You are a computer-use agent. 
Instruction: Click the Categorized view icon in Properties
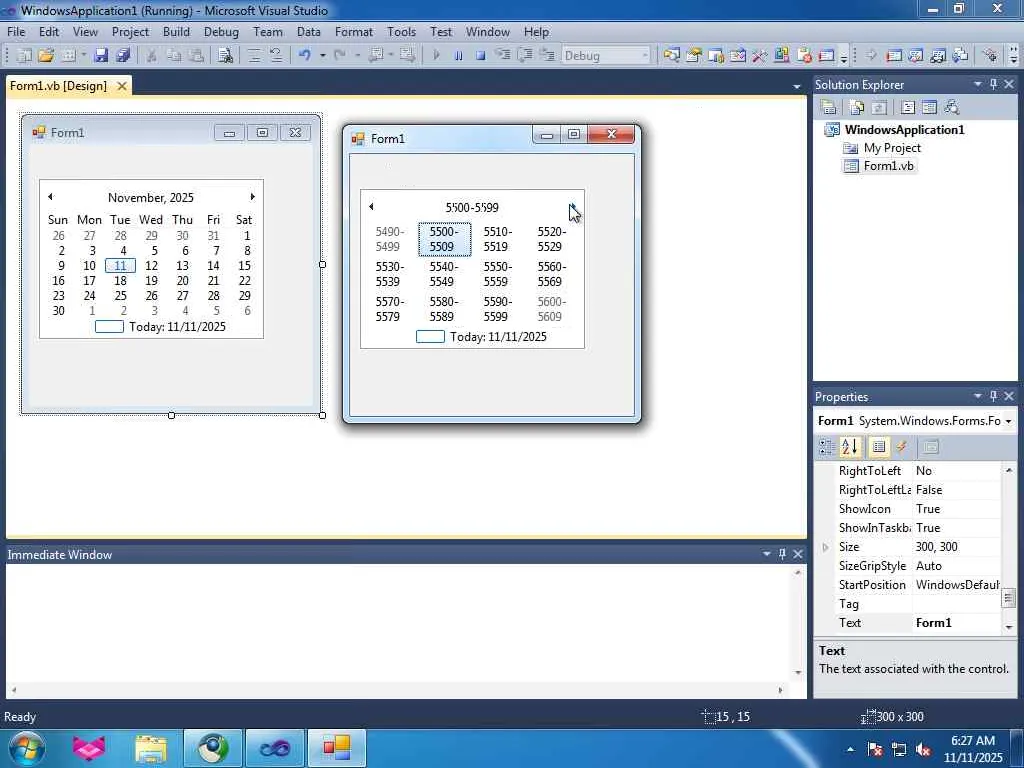point(826,447)
